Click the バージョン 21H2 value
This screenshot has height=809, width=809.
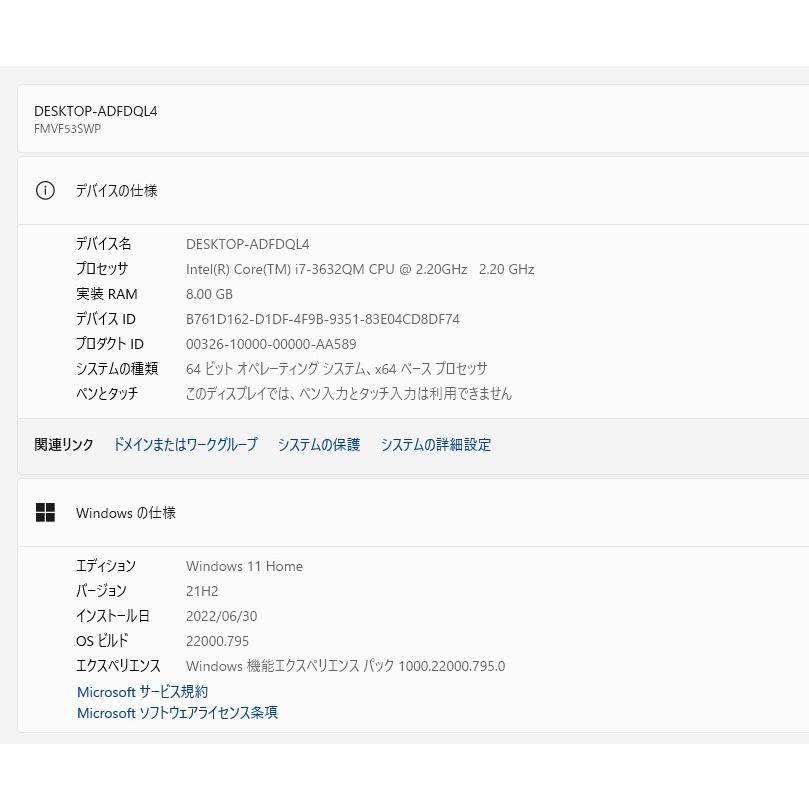pyautogui.click(x=202, y=591)
